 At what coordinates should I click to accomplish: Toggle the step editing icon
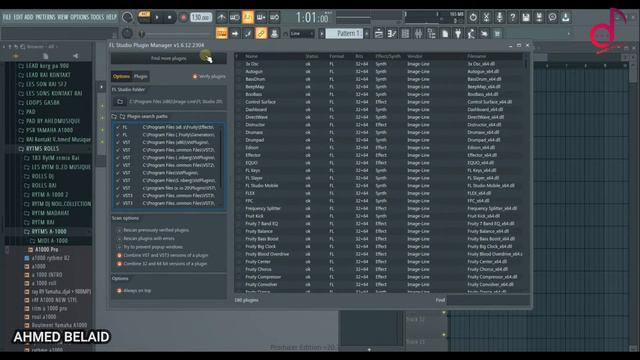(248, 33)
